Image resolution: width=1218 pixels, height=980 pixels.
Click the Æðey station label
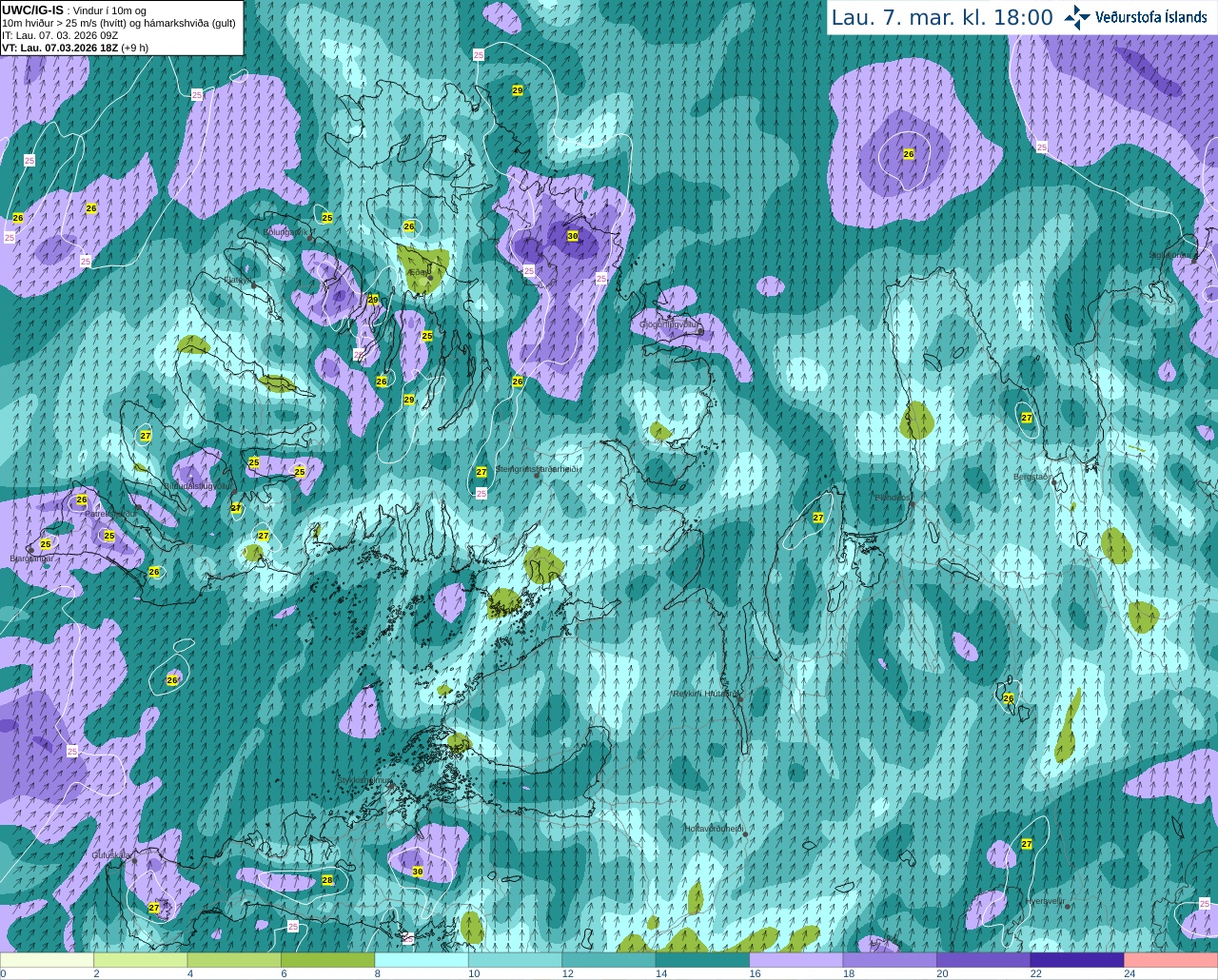pos(418,272)
